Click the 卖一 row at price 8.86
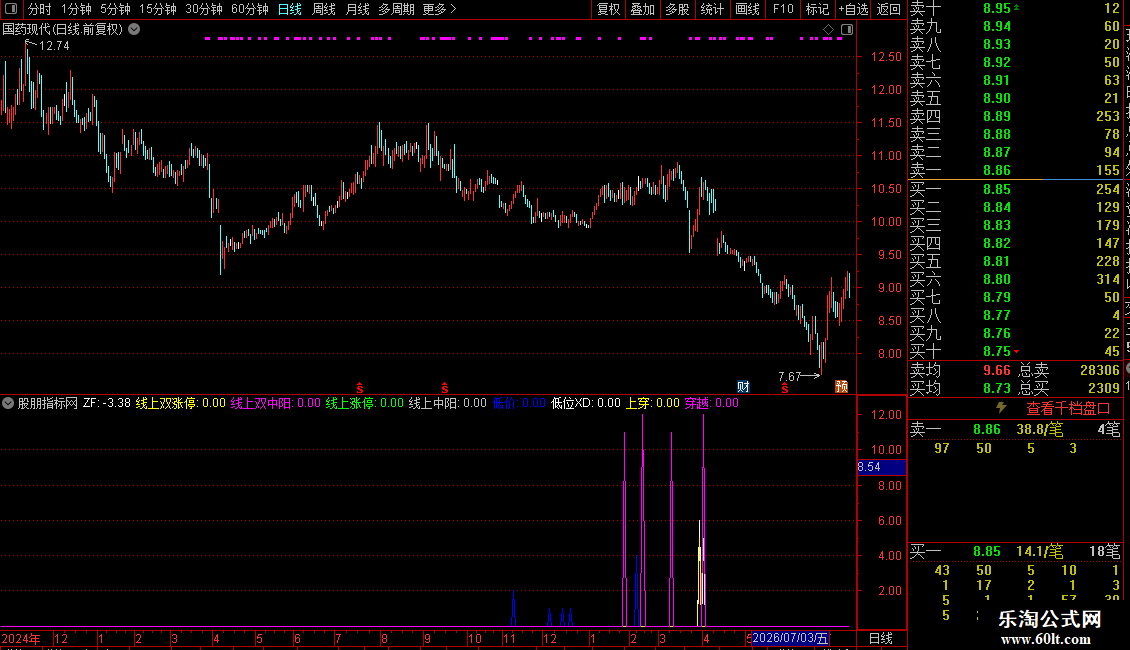This screenshot has width=1130, height=650. pyautogui.click(x=1015, y=171)
